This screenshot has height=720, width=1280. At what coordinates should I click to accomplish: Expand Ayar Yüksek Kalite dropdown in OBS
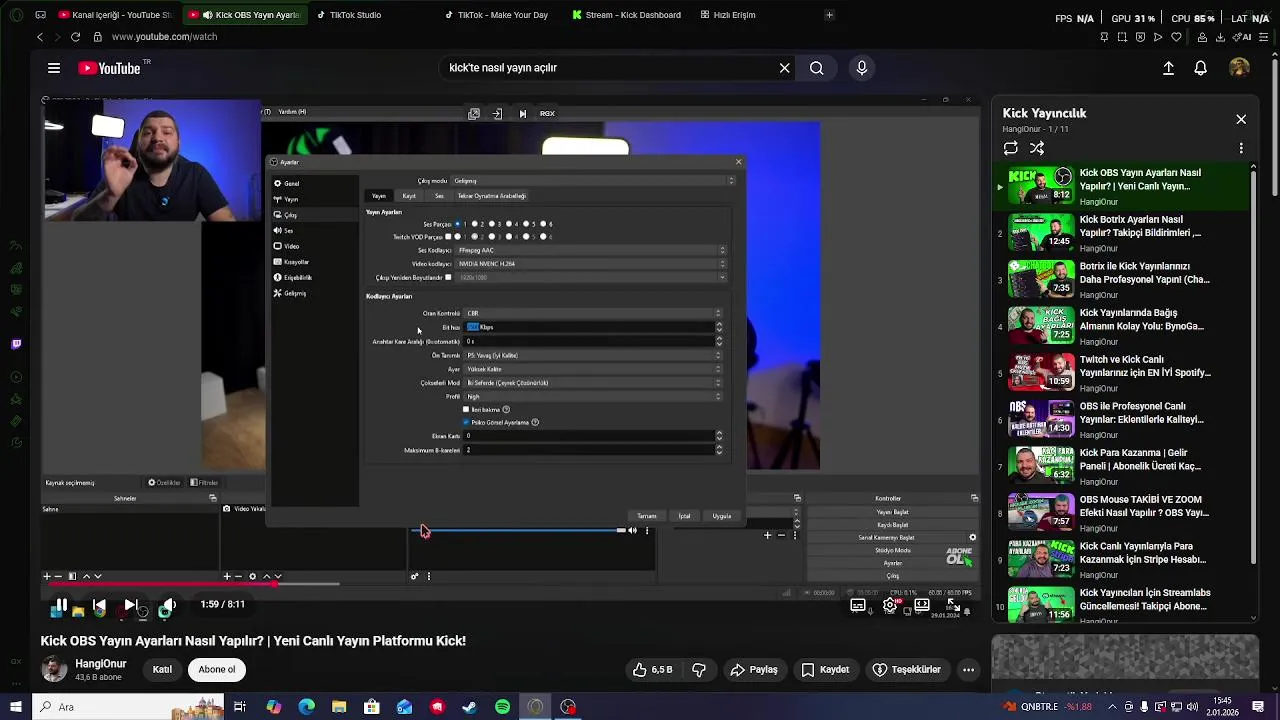coord(593,369)
